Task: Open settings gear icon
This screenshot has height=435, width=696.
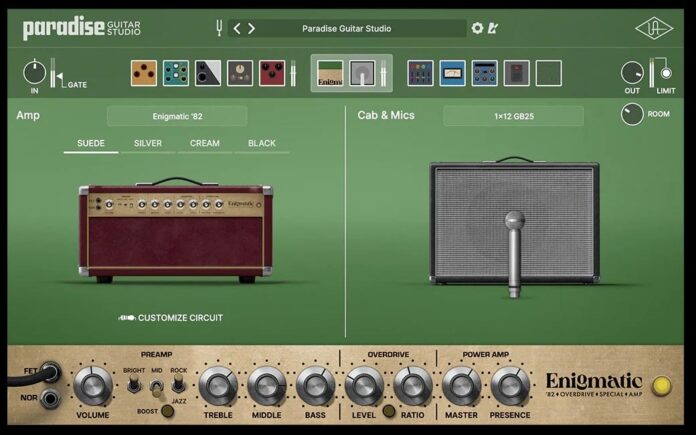Action: 477,28
